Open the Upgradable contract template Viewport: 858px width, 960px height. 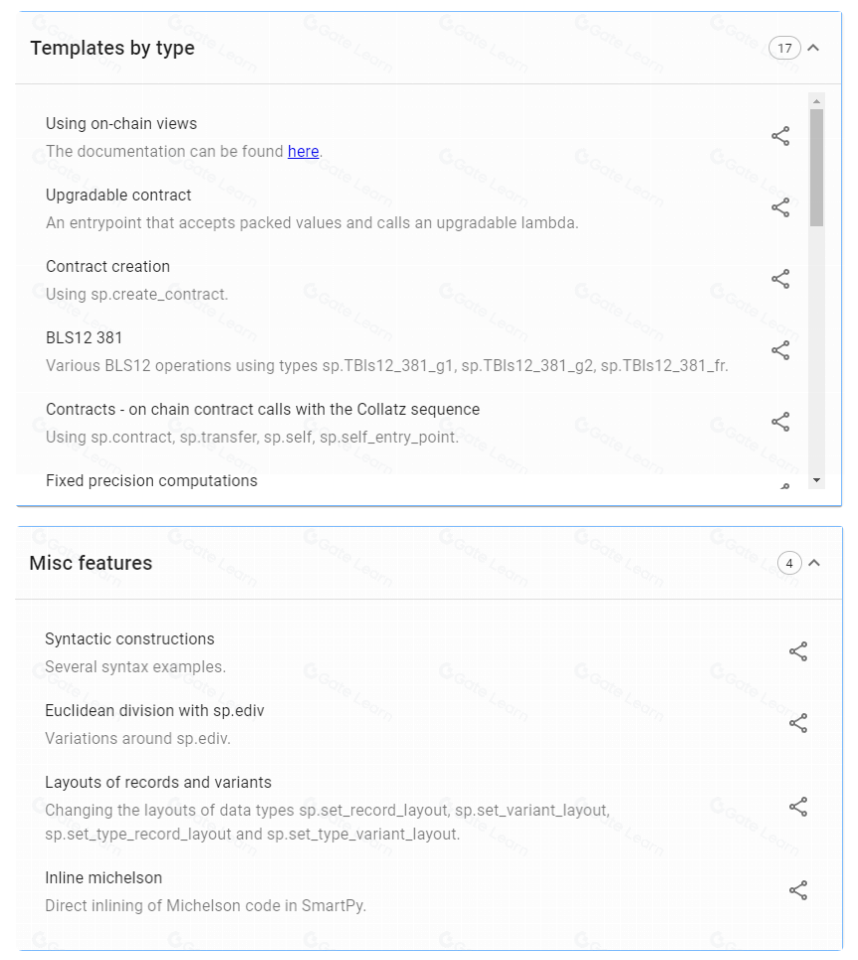pos(118,195)
